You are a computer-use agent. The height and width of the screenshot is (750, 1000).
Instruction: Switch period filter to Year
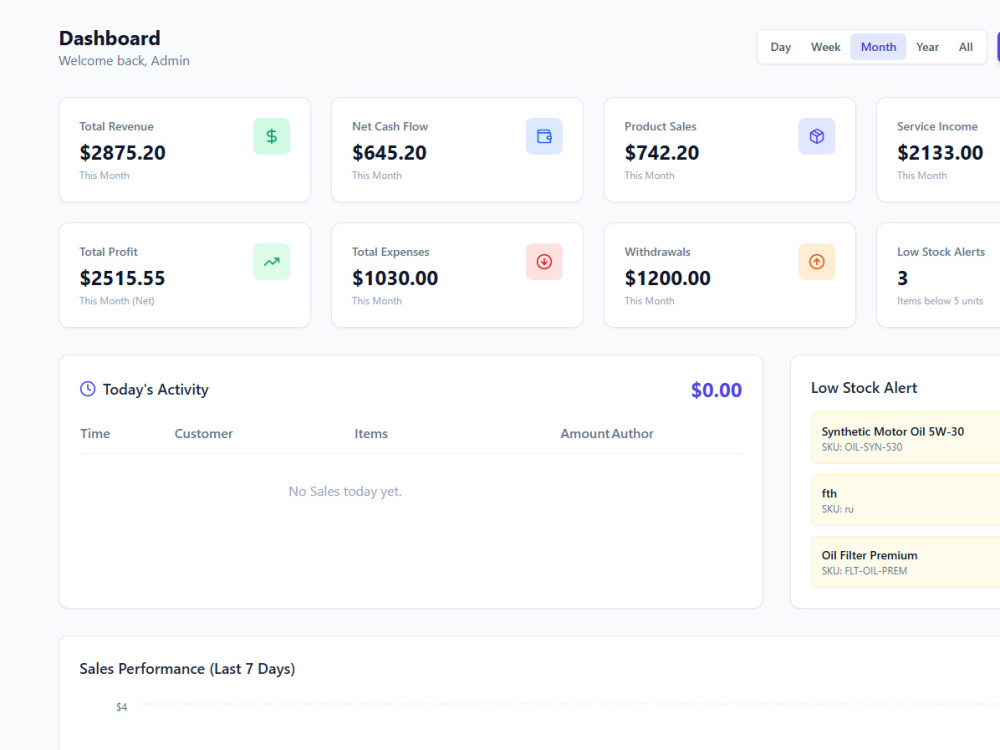point(927,47)
